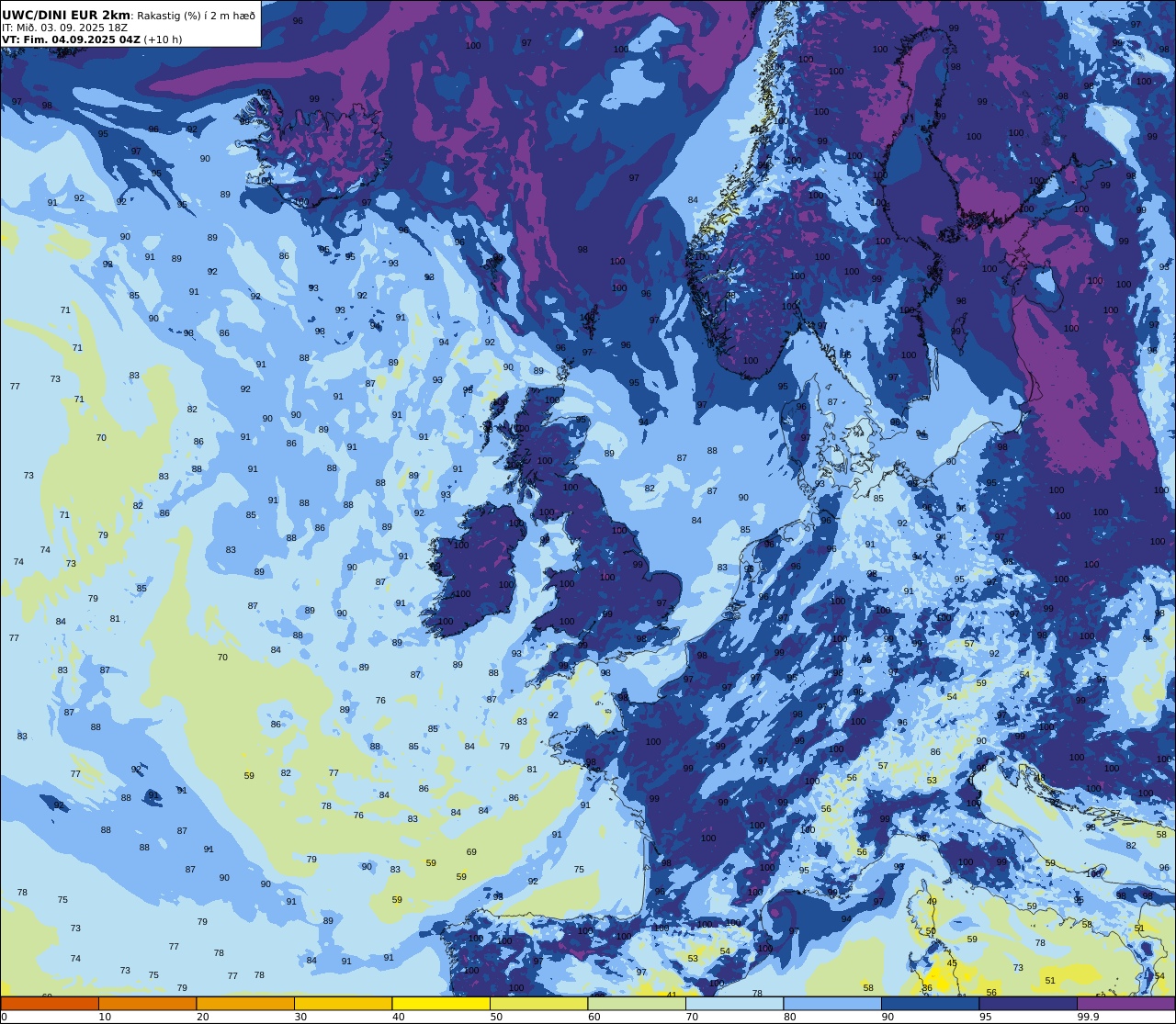Image resolution: width=1176 pixels, height=1024 pixels.
Task: Click the legend tick label 60
Action: (x=594, y=1017)
